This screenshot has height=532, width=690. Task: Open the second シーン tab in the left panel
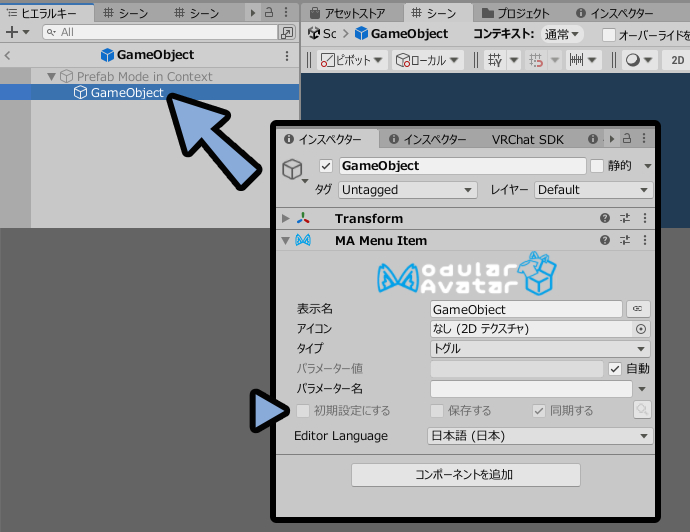(197, 13)
